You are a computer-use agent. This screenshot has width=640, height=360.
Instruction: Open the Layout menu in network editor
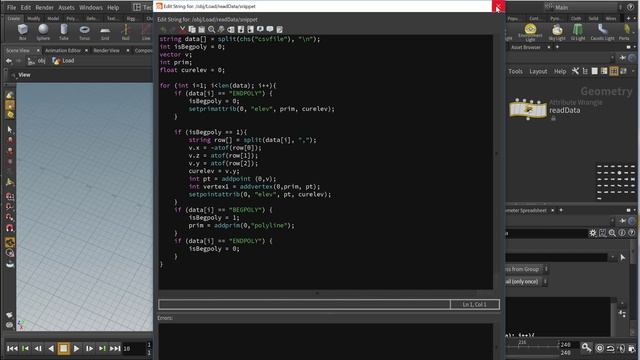(x=538, y=71)
